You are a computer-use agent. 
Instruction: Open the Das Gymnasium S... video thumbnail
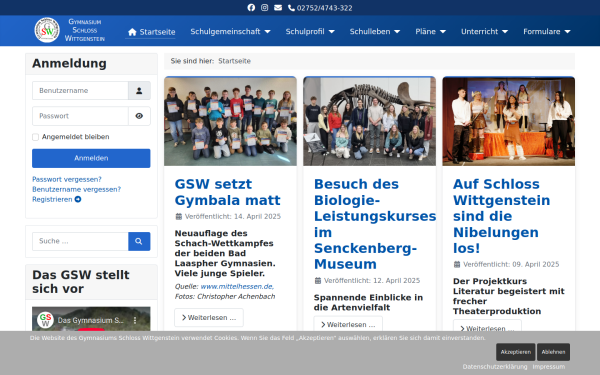[x=91, y=319]
